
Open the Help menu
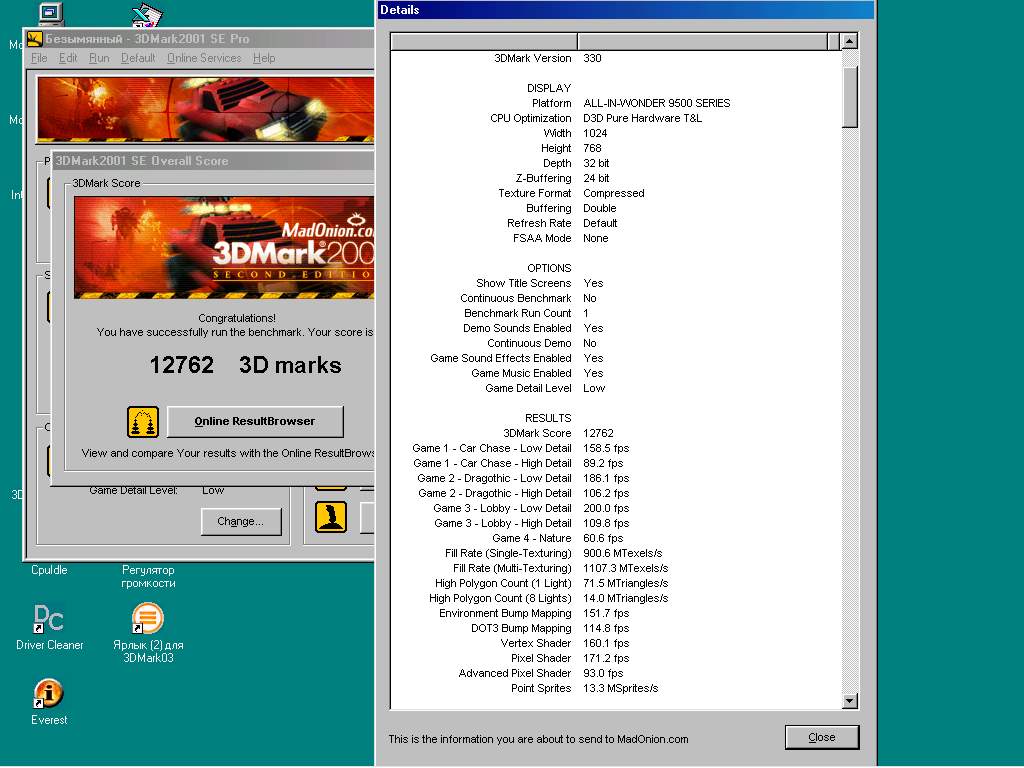264,58
